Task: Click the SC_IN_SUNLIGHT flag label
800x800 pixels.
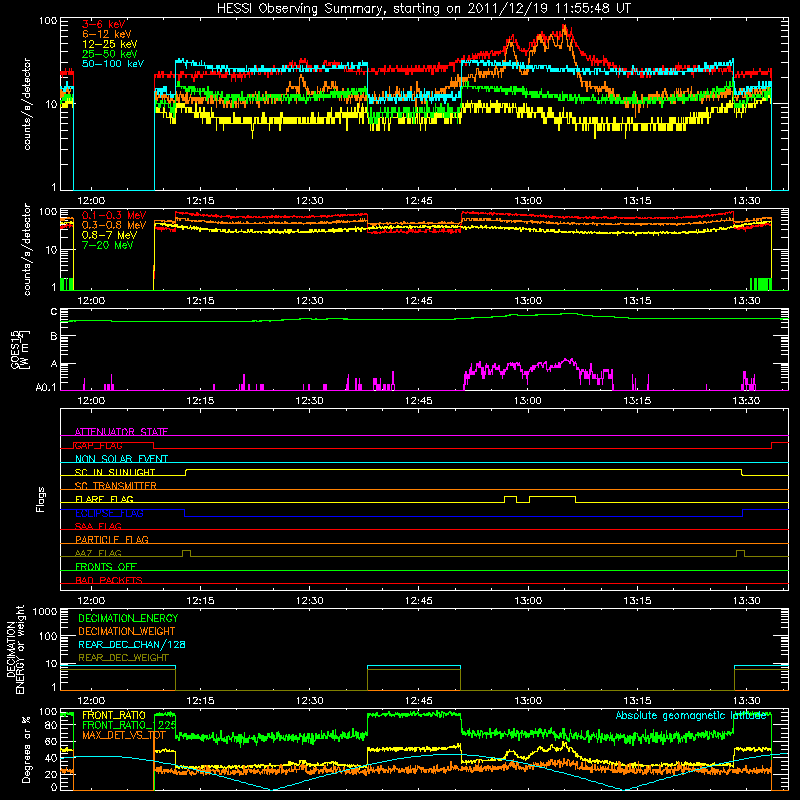Action: tap(115, 472)
